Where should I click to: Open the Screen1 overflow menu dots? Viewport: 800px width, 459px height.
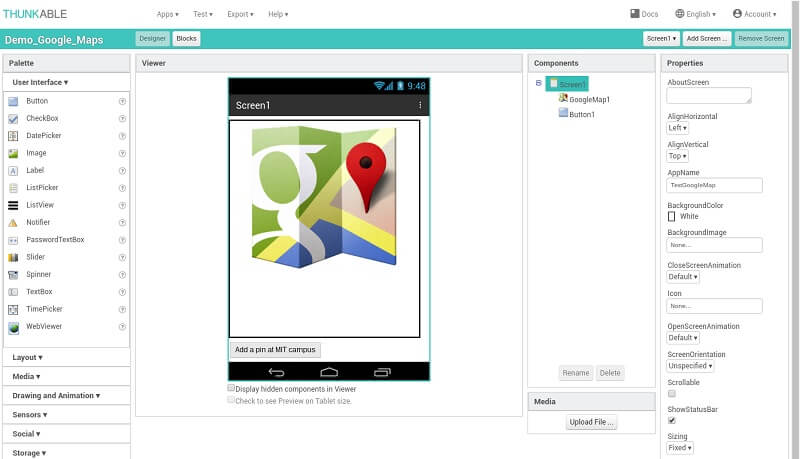(420, 105)
